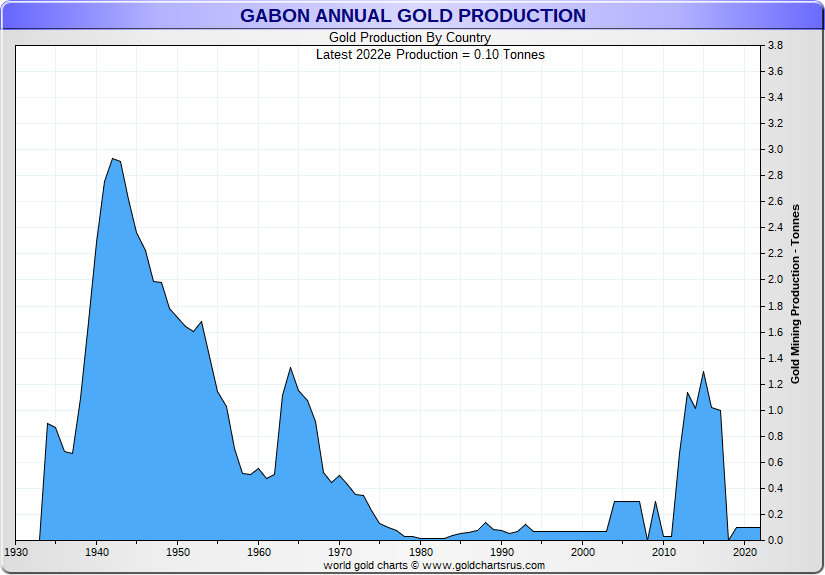Click the 'Gold Mining Production - Tonnes' axis label
Viewport: 825px width, 575px height.
click(796, 293)
